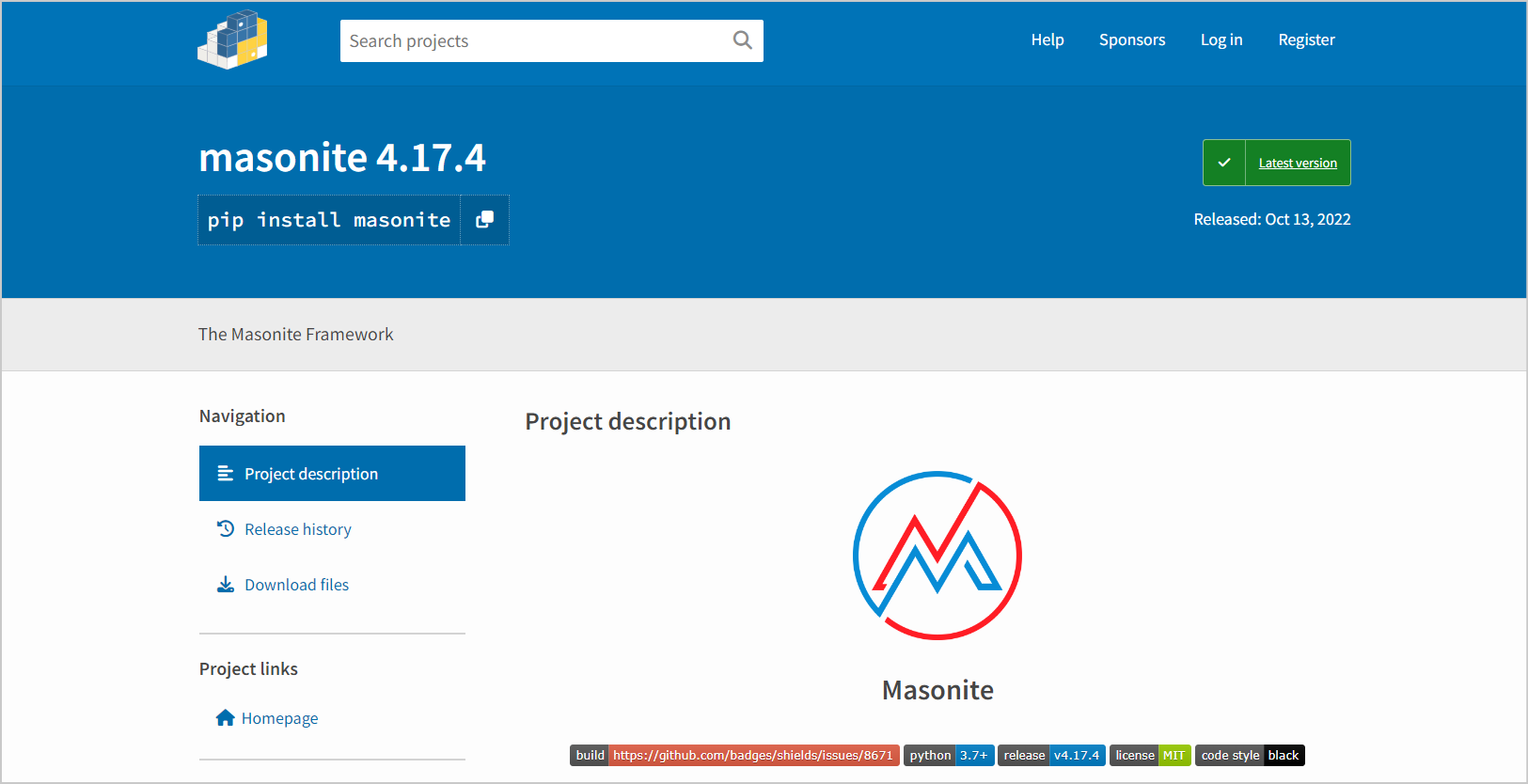Click the code style black badge
Screen dimensions: 1528x784
(1250, 756)
